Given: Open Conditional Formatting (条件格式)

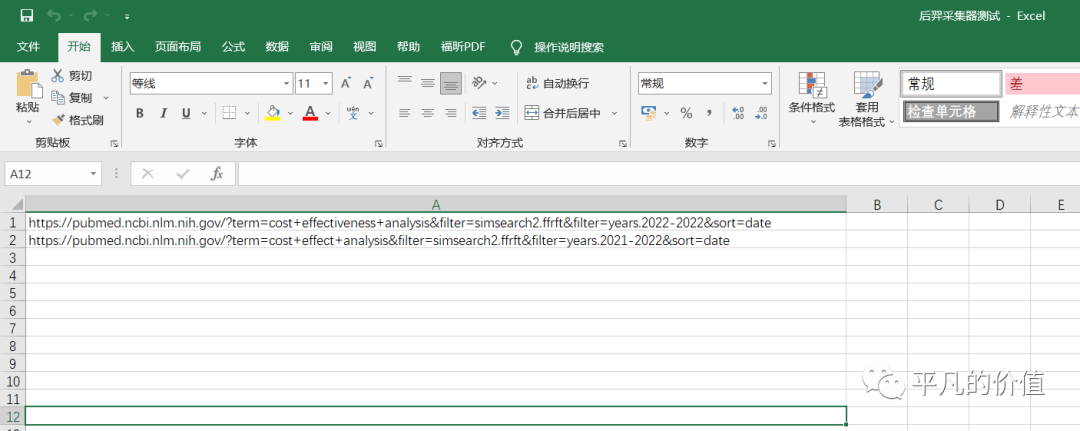Looking at the screenshot, I should [811, 98].
